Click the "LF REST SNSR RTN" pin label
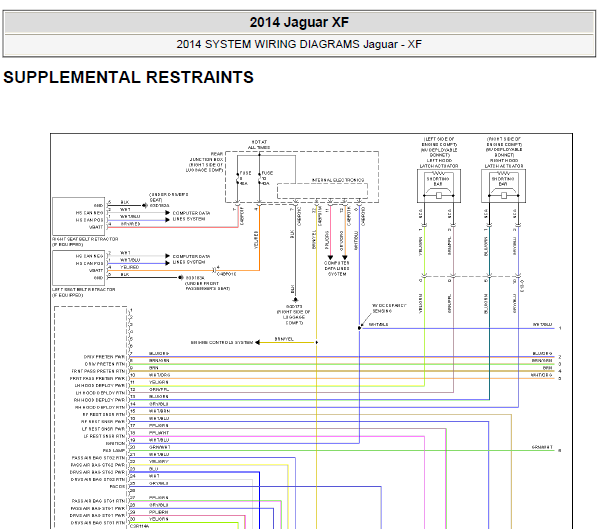 click(x=104, y=436)
